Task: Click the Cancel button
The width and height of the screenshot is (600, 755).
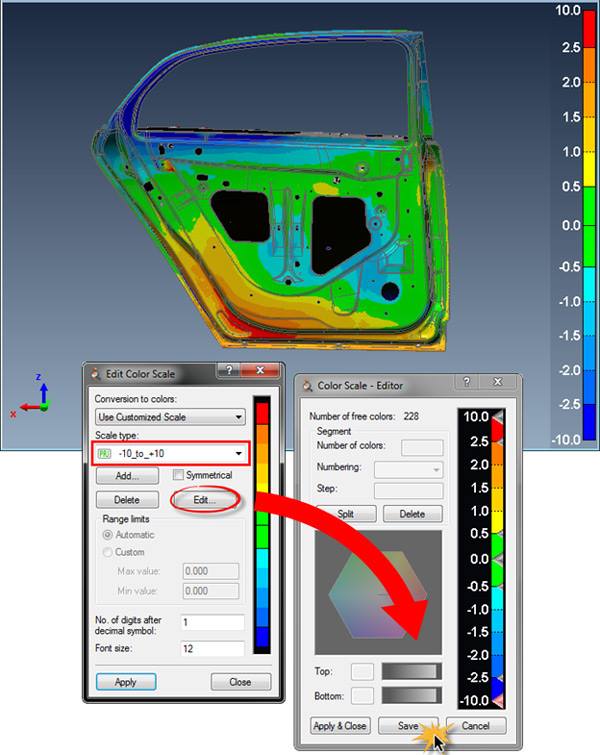Action: point(476,726)
